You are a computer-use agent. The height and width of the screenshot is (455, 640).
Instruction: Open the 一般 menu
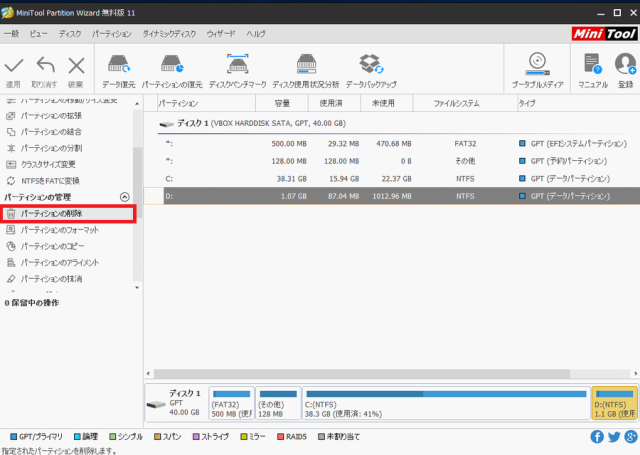(x=12, y=34)
